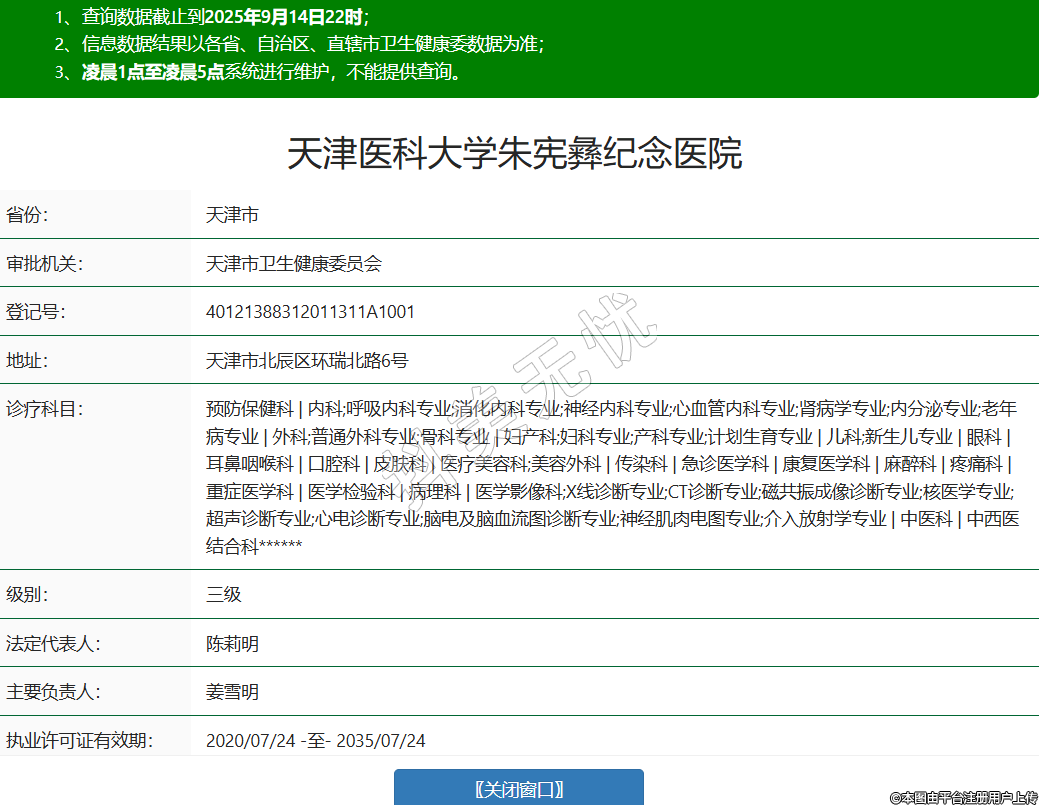This screenshot has height=805, width=1039.
Task: Click the maintenance notice 凌晨1点至凌晨5点
Action: 153,72
